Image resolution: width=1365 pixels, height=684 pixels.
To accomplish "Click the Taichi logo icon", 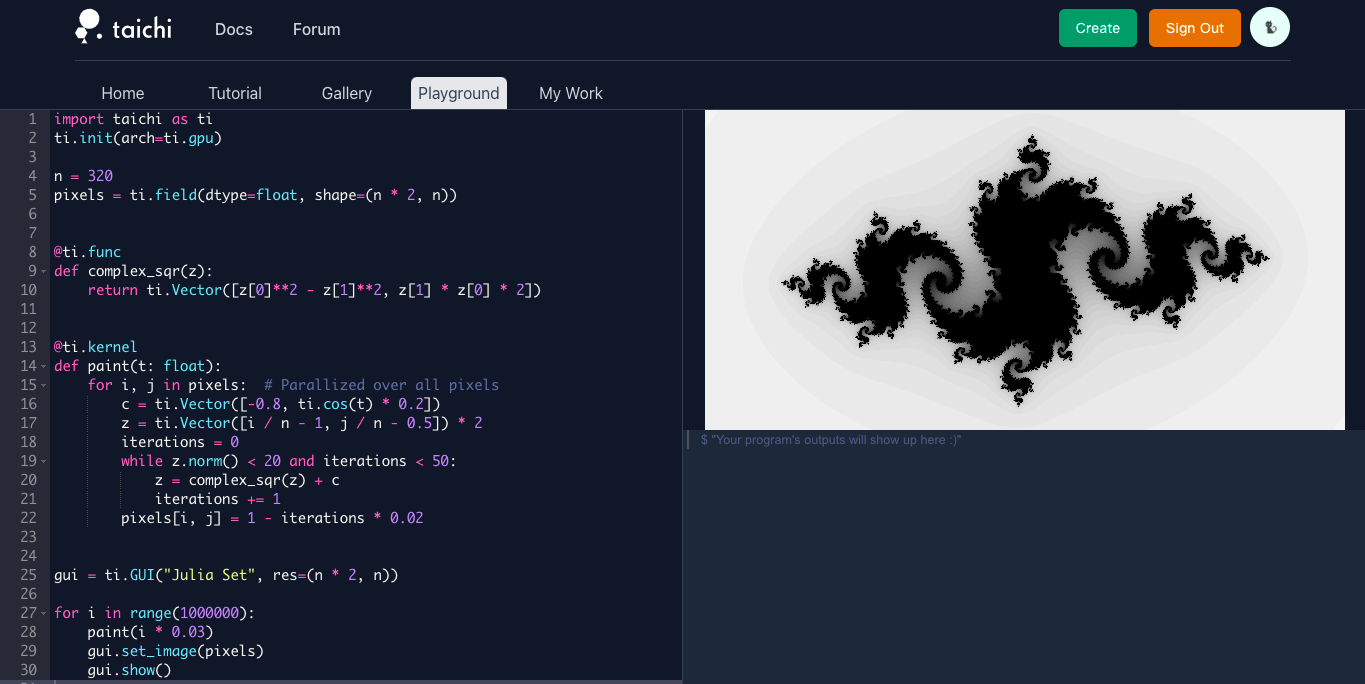I will click(x=88, y=27).
